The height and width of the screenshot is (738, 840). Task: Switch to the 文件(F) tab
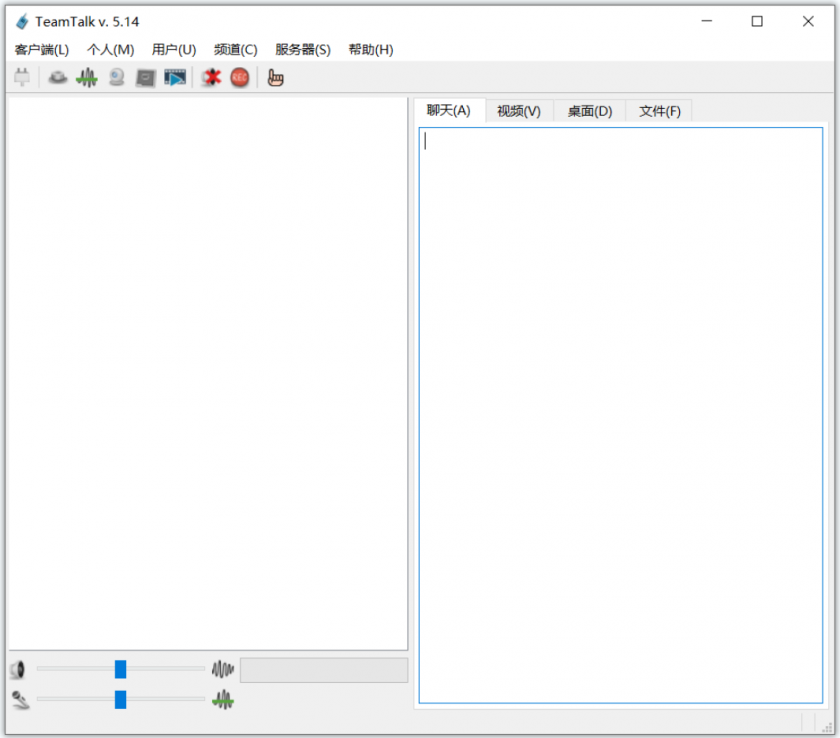(x=659, y=111)
